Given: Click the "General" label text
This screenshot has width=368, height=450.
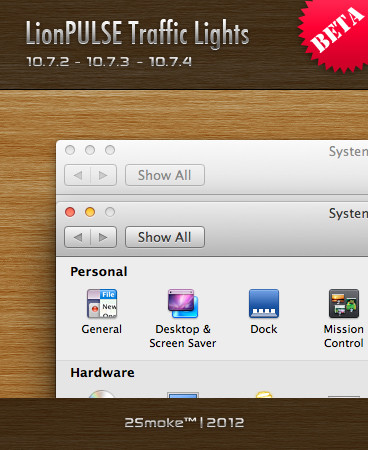Looking at the screenshot, I should (x=102, y=329).
